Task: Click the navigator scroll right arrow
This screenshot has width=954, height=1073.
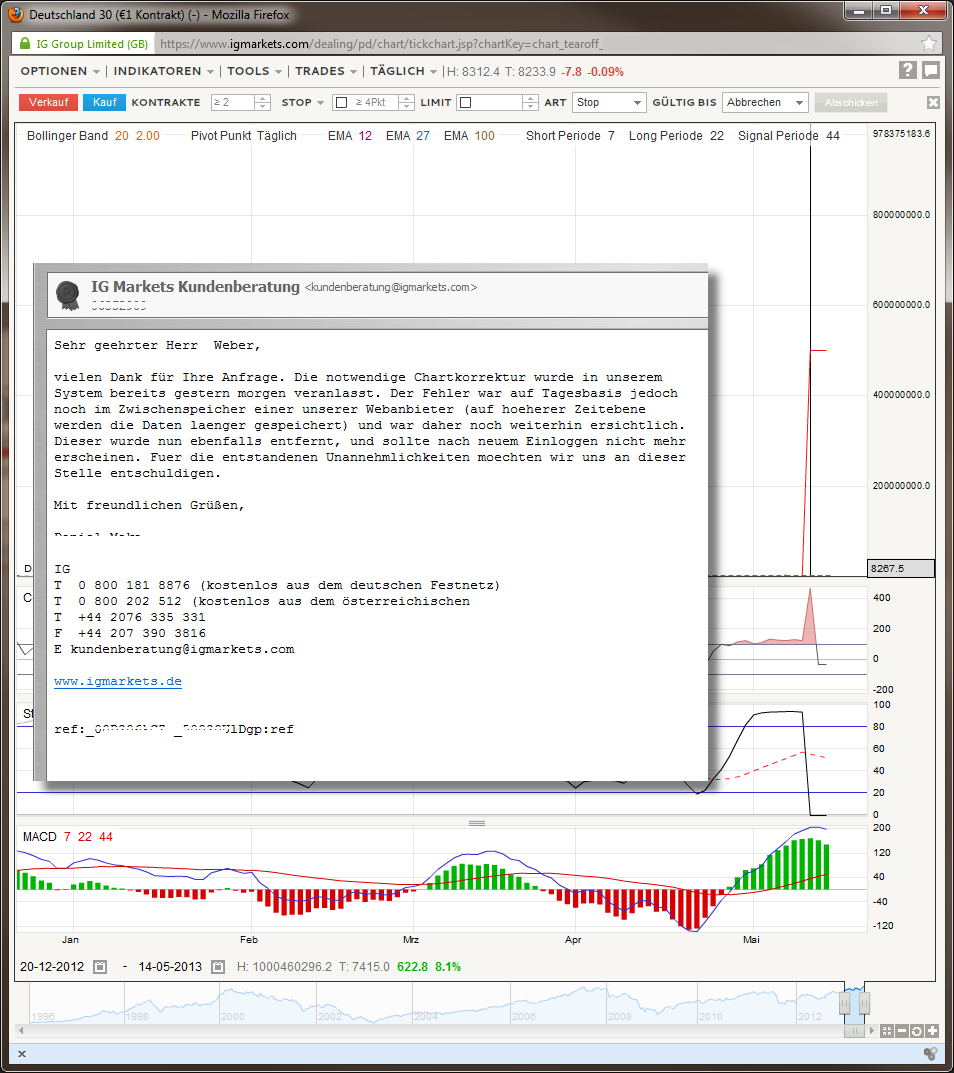Action: coord(871,1030)
